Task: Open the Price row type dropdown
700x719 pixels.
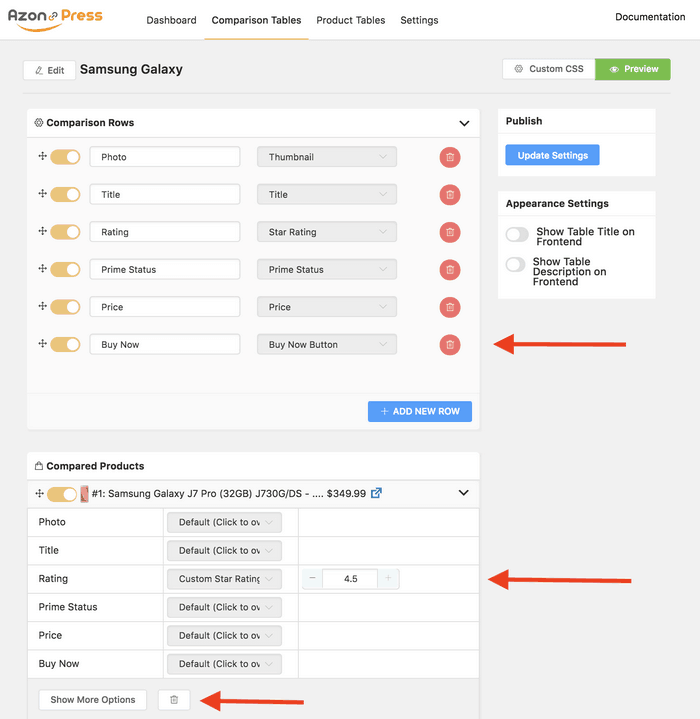Action: pyautogui.click(x=327, y=307)
